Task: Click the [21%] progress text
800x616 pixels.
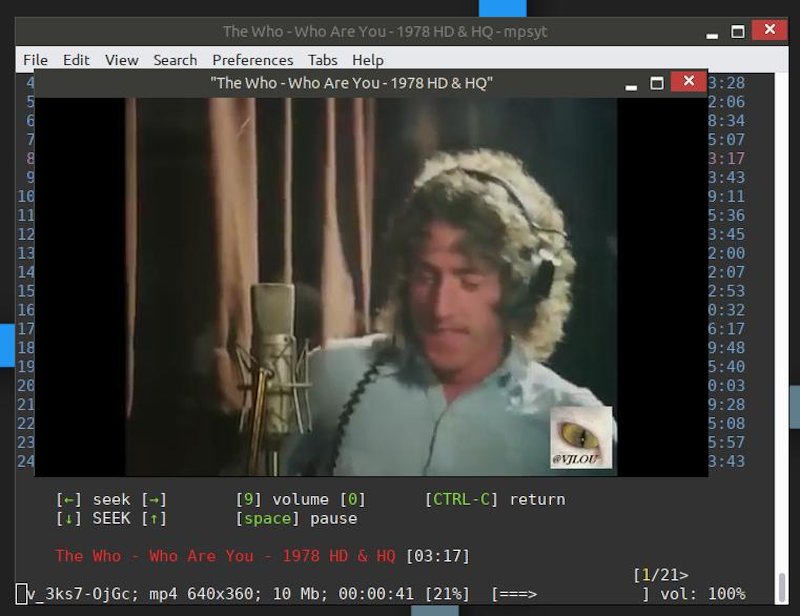Action: pos(447,594)
